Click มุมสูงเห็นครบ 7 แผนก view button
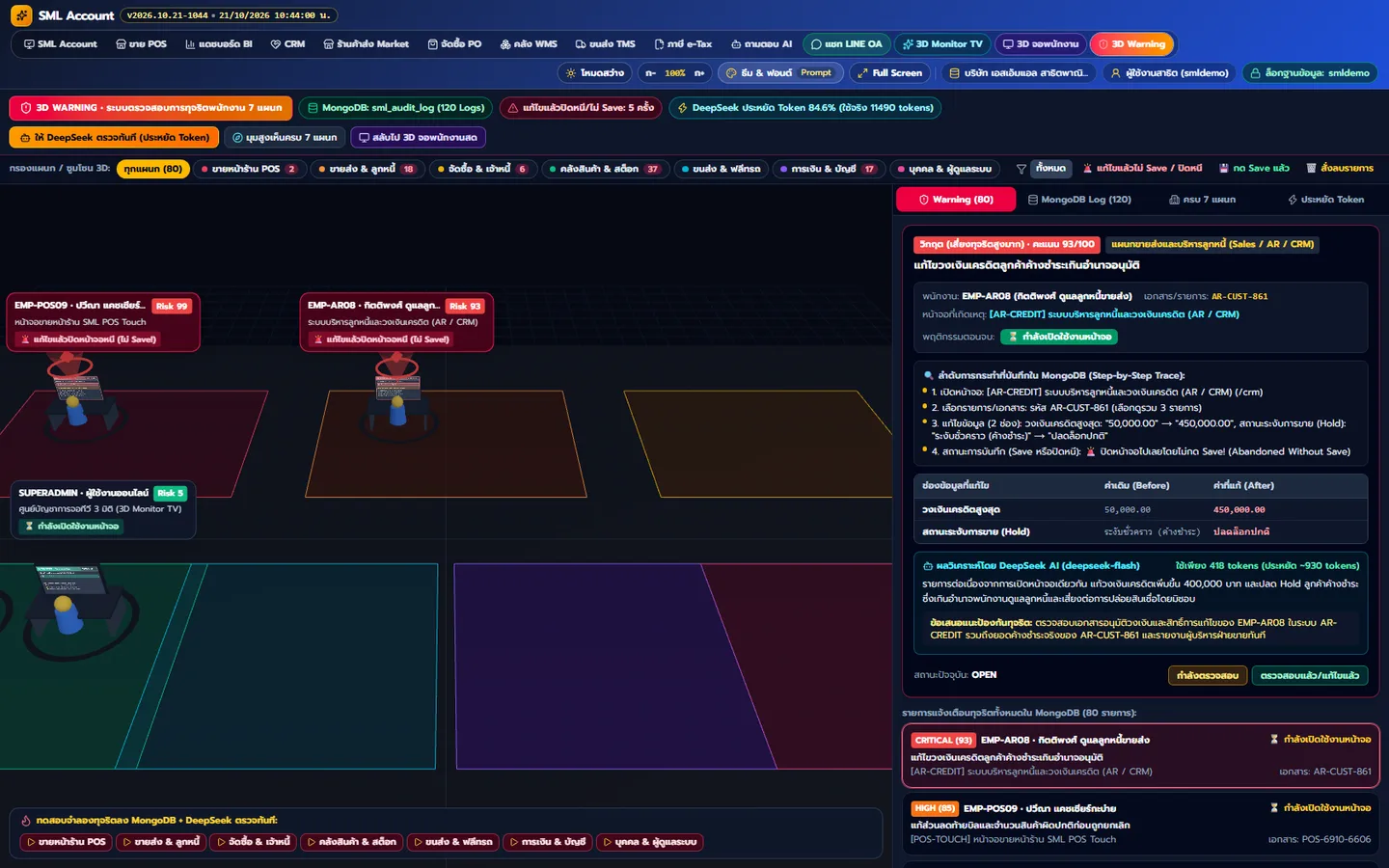Screen dimensions: 1389x868 [286, 138]
